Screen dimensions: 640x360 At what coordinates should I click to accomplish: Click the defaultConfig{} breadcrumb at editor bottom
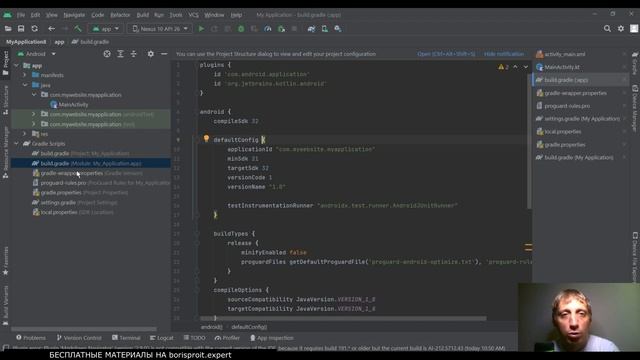point(249,327)
